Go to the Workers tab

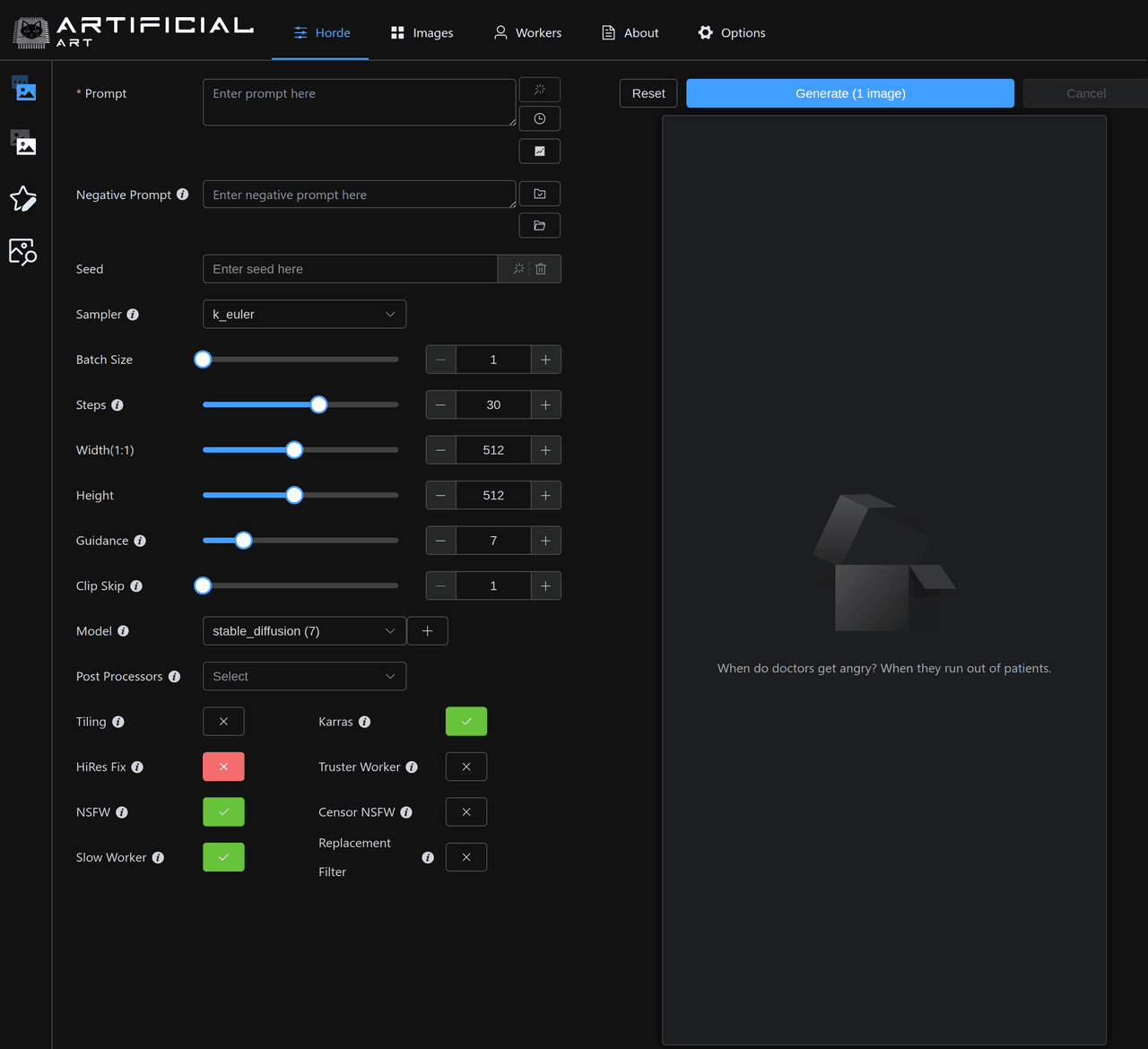pyautogui.click(x=527, y=33)
